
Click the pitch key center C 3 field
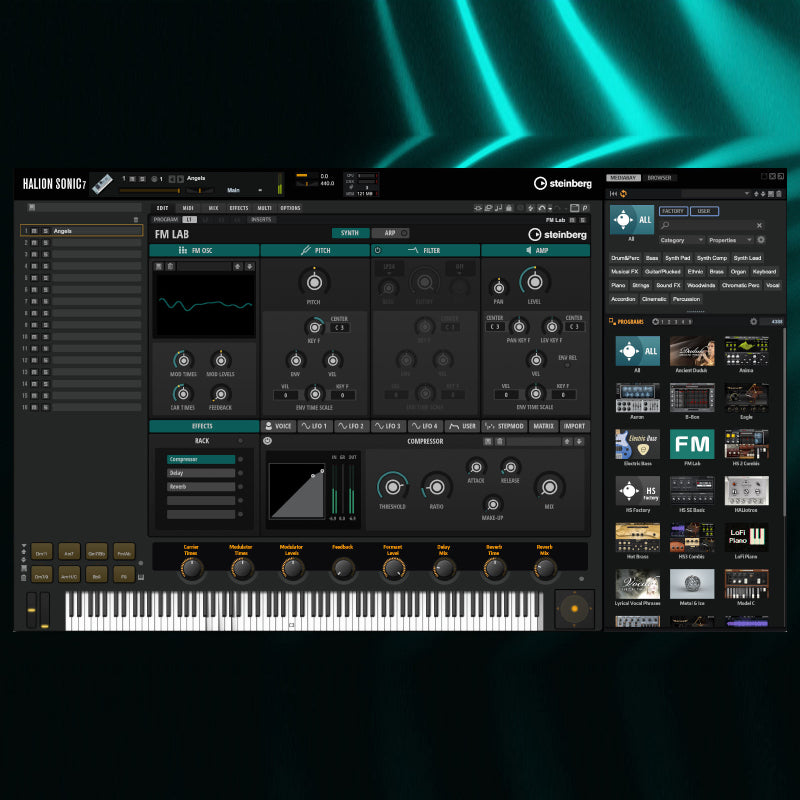(x=339, y=328)
